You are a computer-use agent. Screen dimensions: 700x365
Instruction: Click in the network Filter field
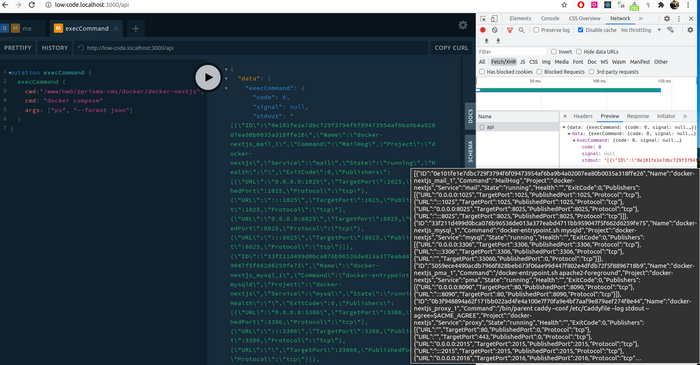(x=512, y=51)
